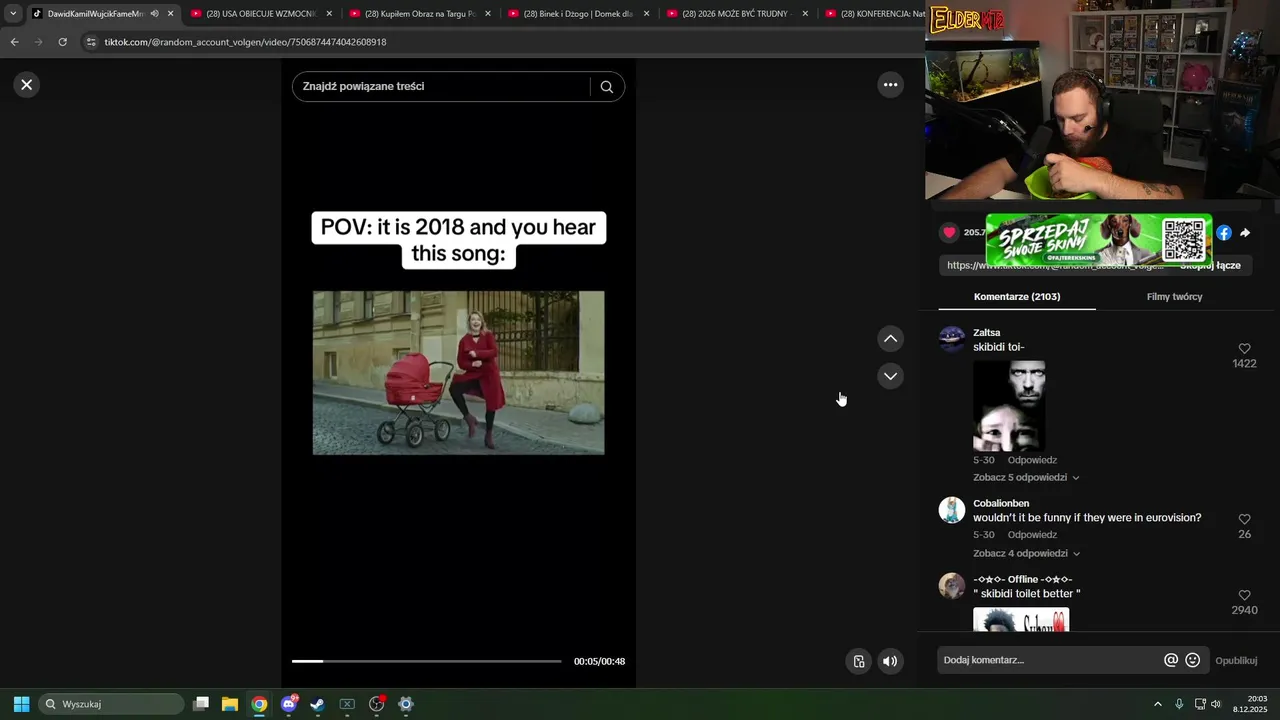
Task: Reply to Zaltsa's comment via 'Odpowiedz'
Action: (x=1032, y=460)
